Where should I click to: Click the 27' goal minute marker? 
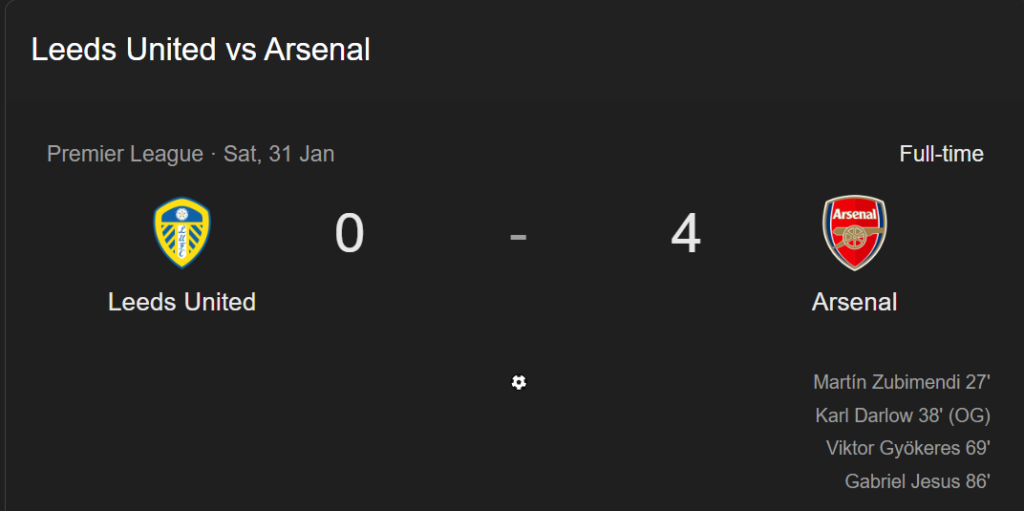977,382
